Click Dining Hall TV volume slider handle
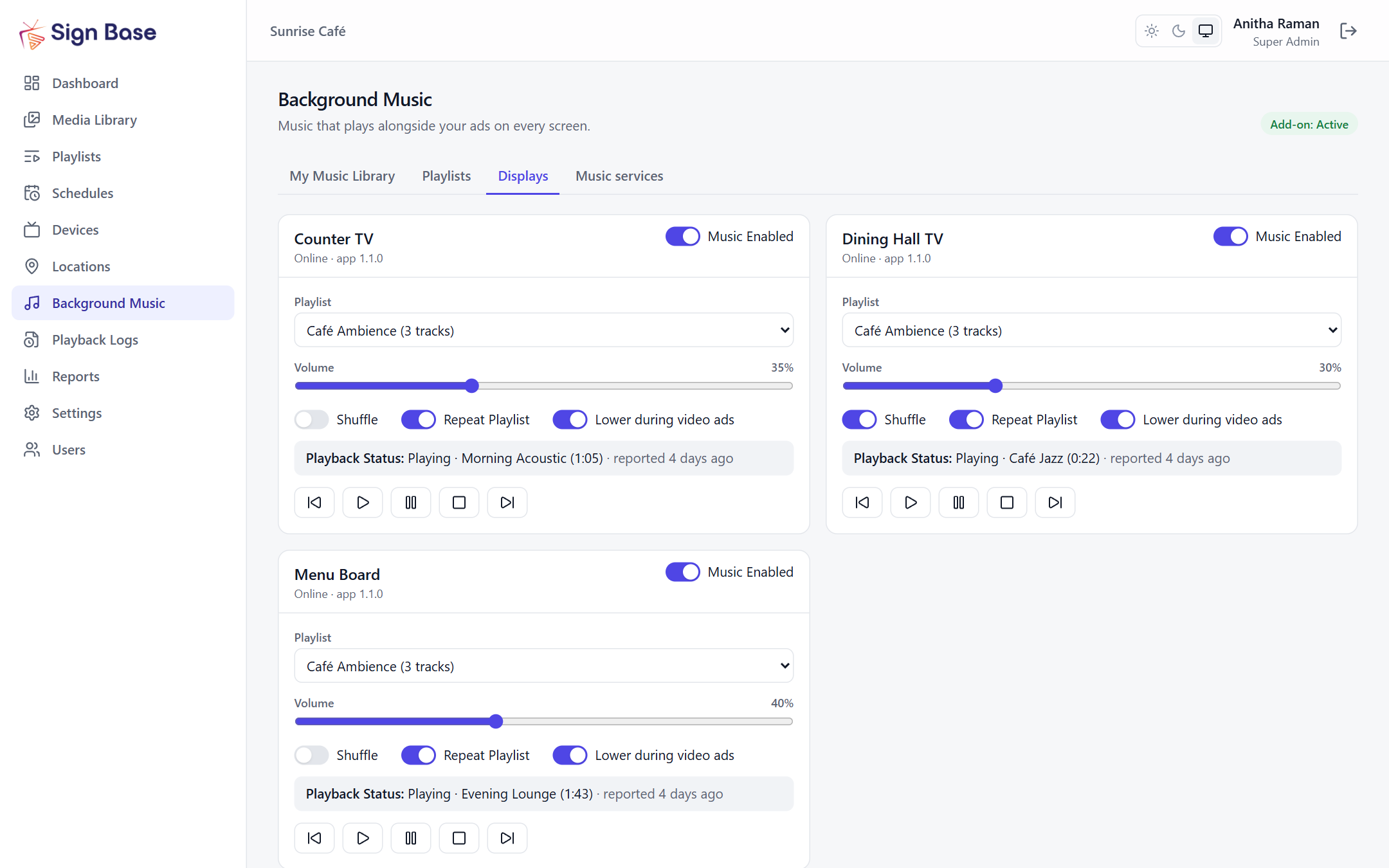 tap(995, 386)
